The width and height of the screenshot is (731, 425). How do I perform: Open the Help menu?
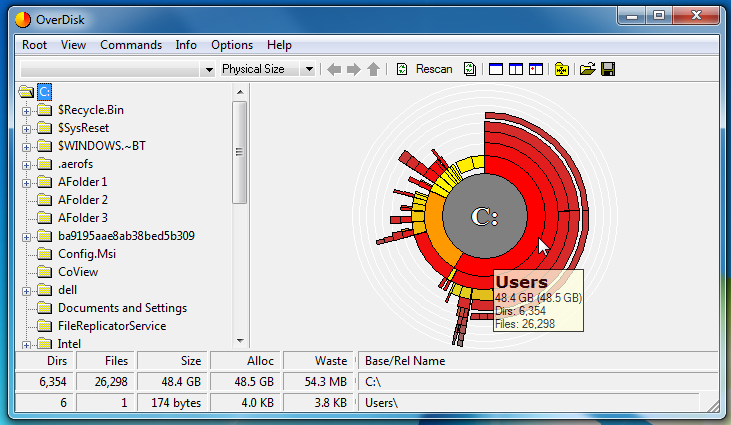tap(279, 45)
